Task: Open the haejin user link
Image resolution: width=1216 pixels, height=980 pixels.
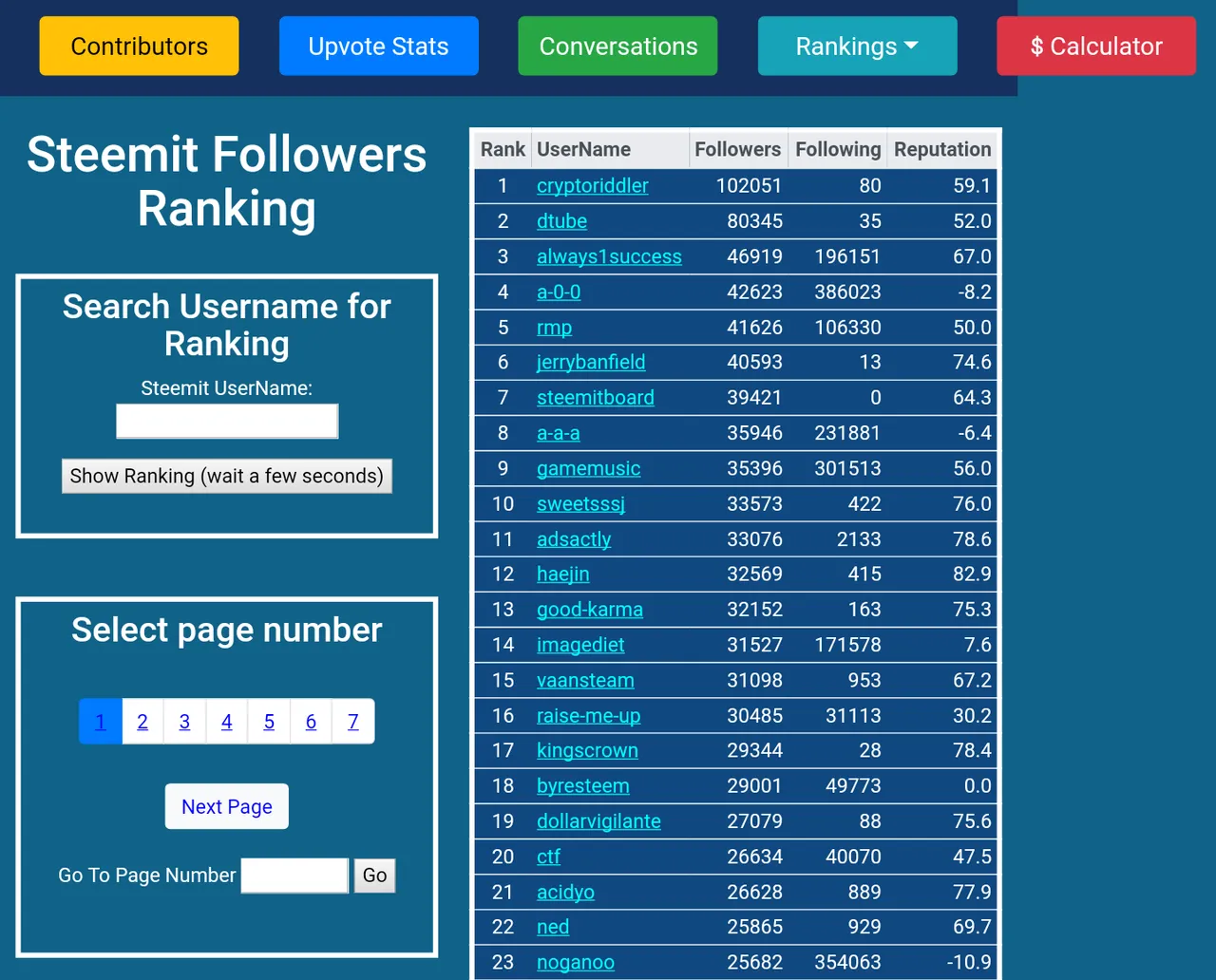Action: coord(562,575)
